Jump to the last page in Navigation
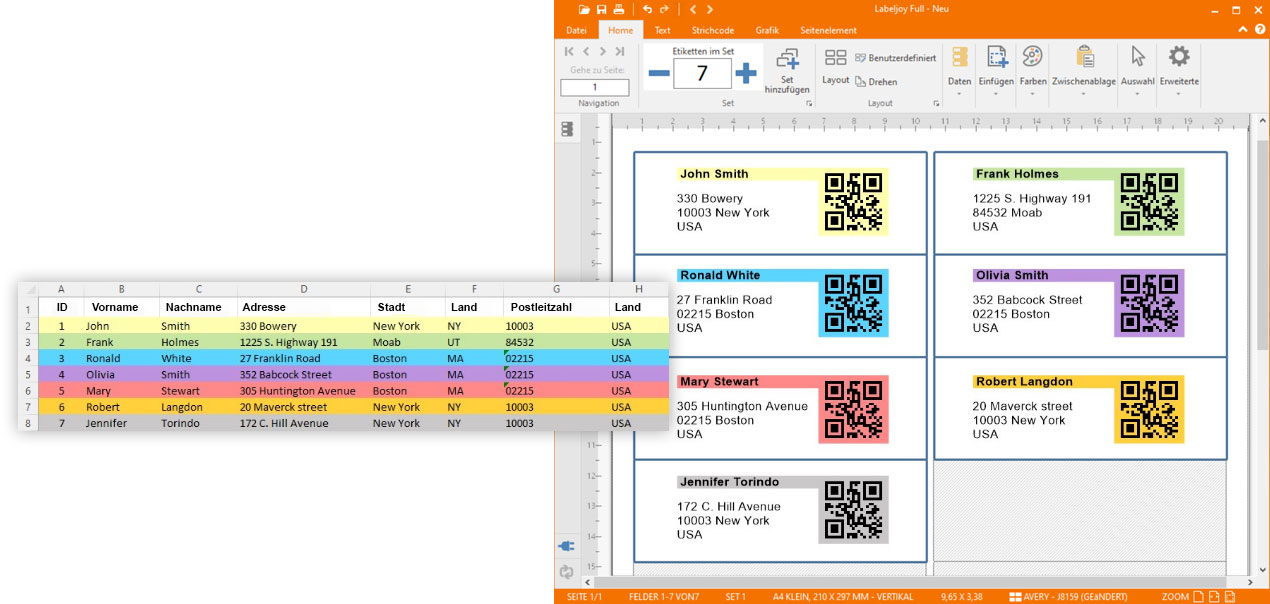This screenshot has height=604, width=1270. pos(620,51)
